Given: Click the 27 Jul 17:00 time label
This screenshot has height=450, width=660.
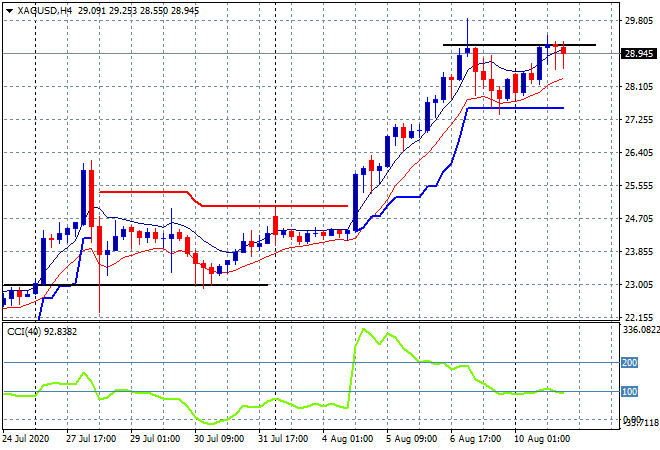Looking at the screenshot, I should [91, 439].
